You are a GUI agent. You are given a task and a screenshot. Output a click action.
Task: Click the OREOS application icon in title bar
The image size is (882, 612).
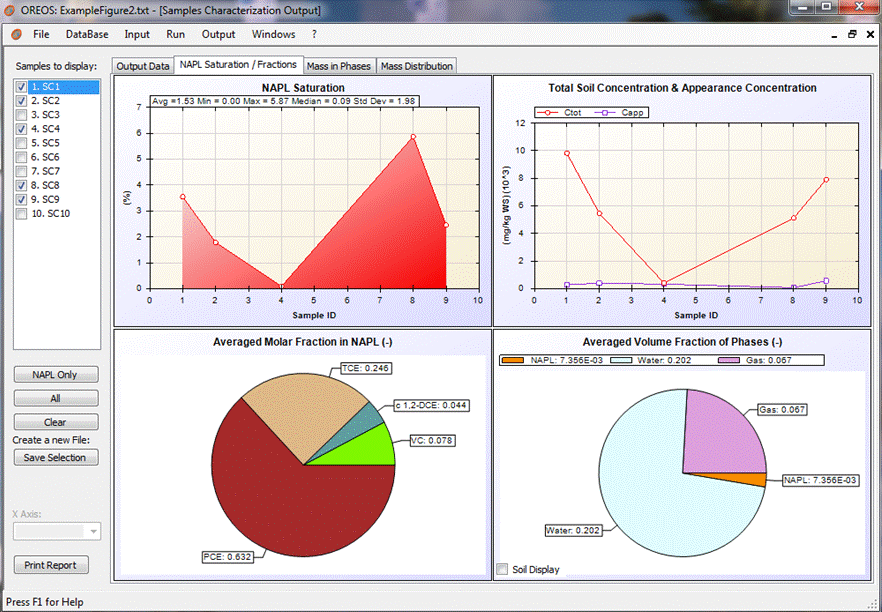click(x=10, y=10)
